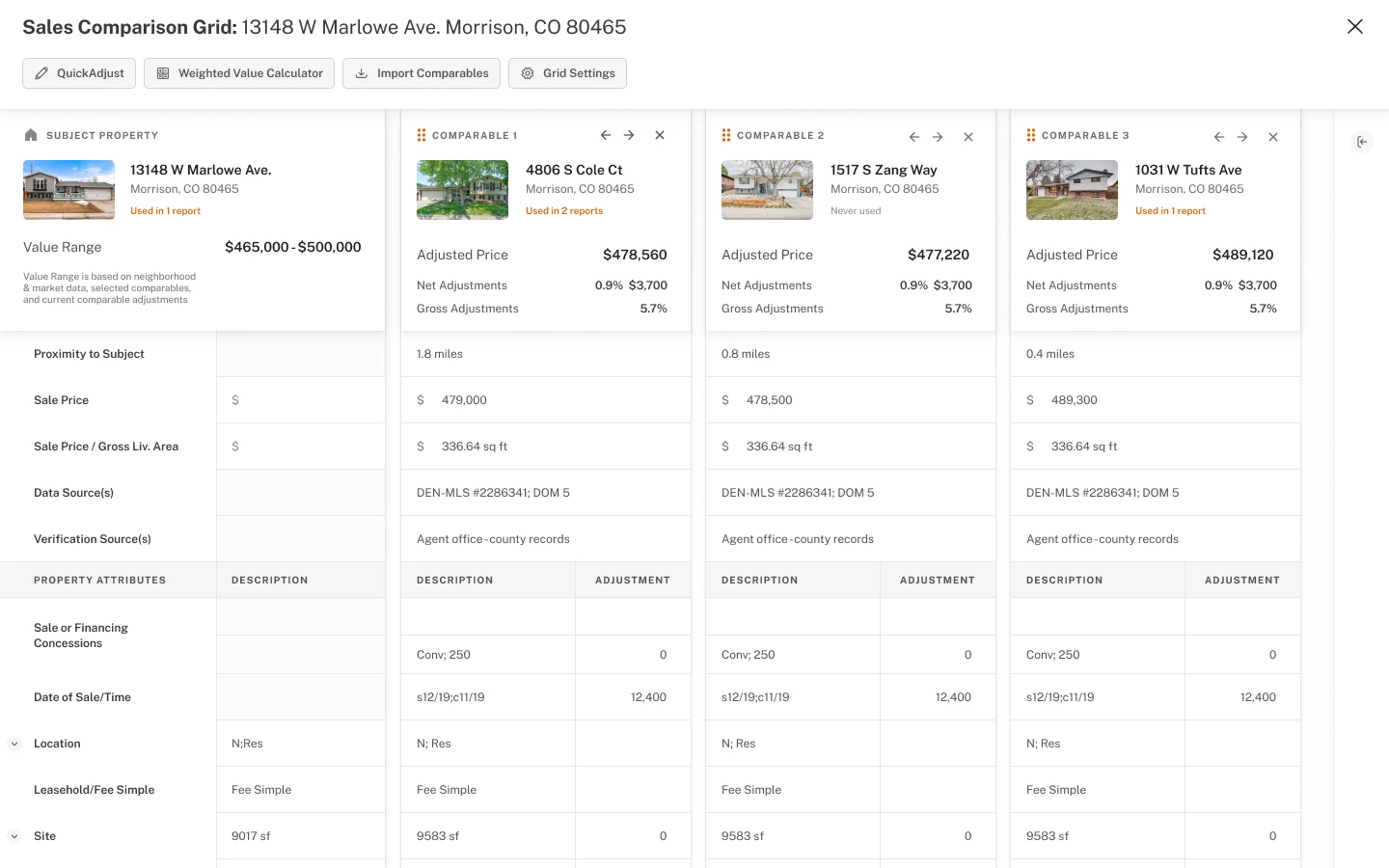Edit Comparable 2 sale price 478,500
Screen dimensions: 1389x868
(851, 400)
